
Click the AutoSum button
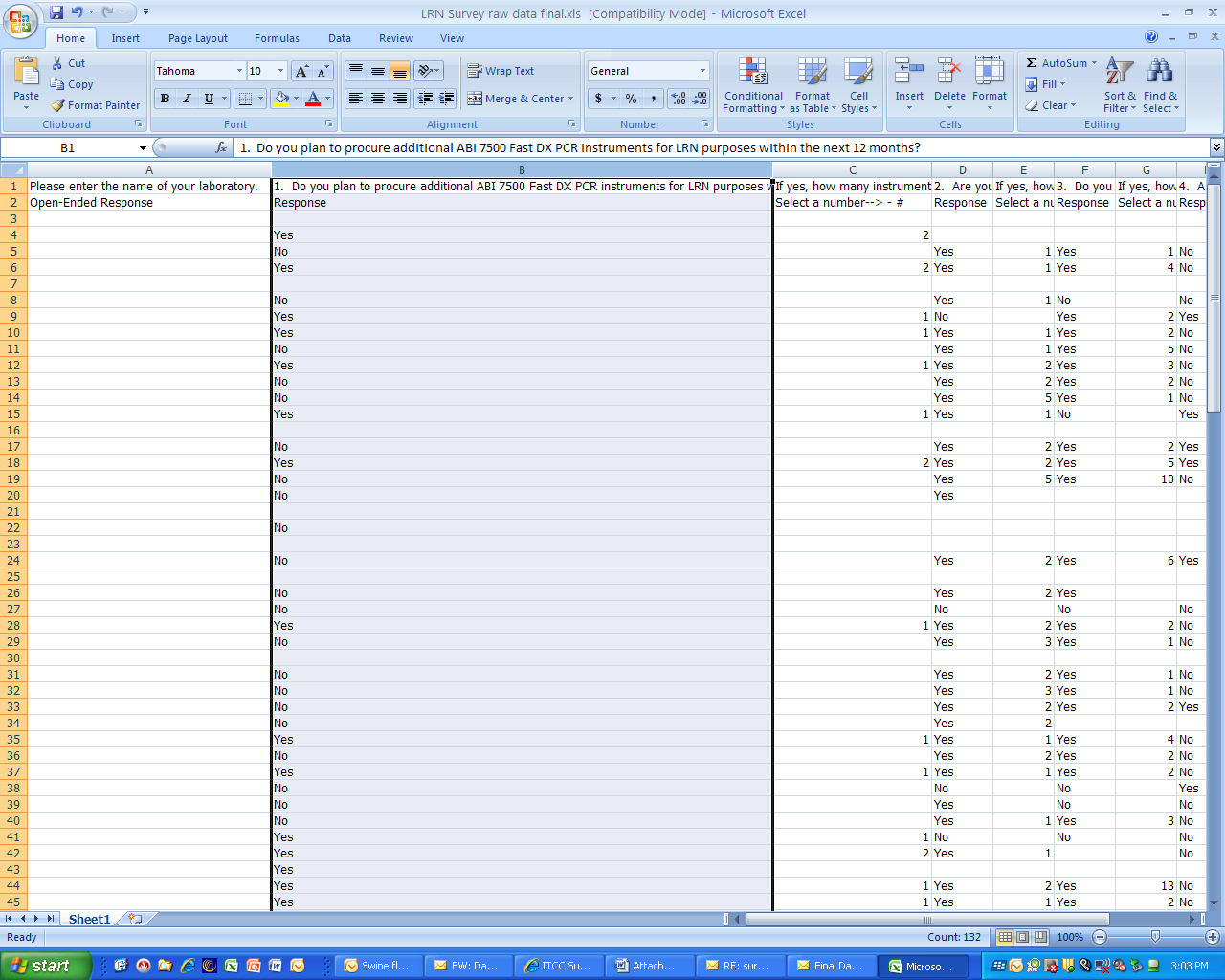pos(1056,63)
